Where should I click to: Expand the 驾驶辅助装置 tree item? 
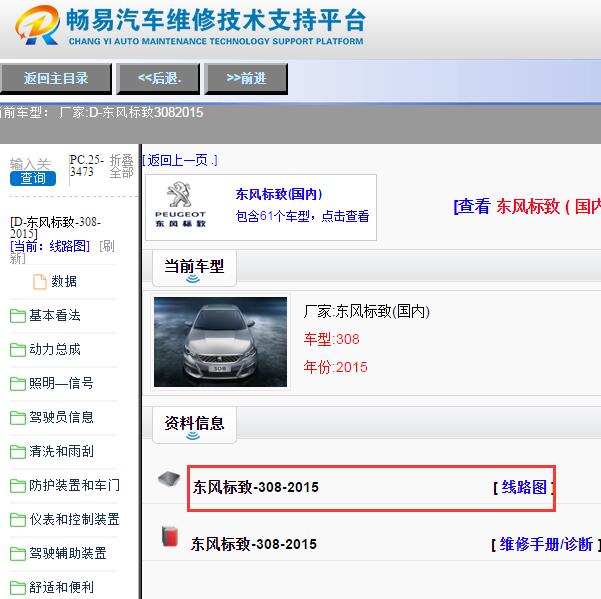coord(68,553)
